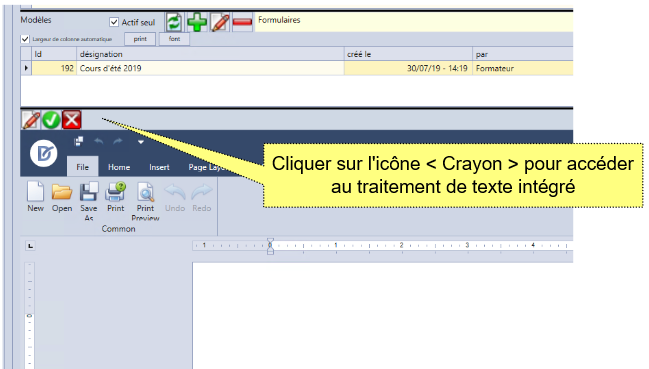Click the par column header
Screen dimensions: 649x369
point(523,54)
